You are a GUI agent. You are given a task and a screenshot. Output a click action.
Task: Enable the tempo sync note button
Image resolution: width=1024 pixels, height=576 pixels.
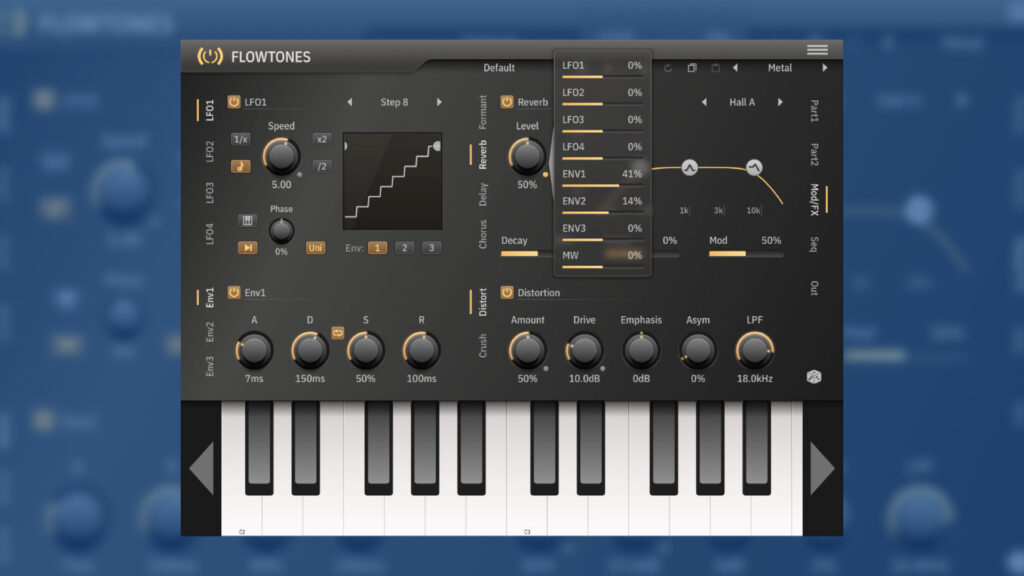coord(241,166)
